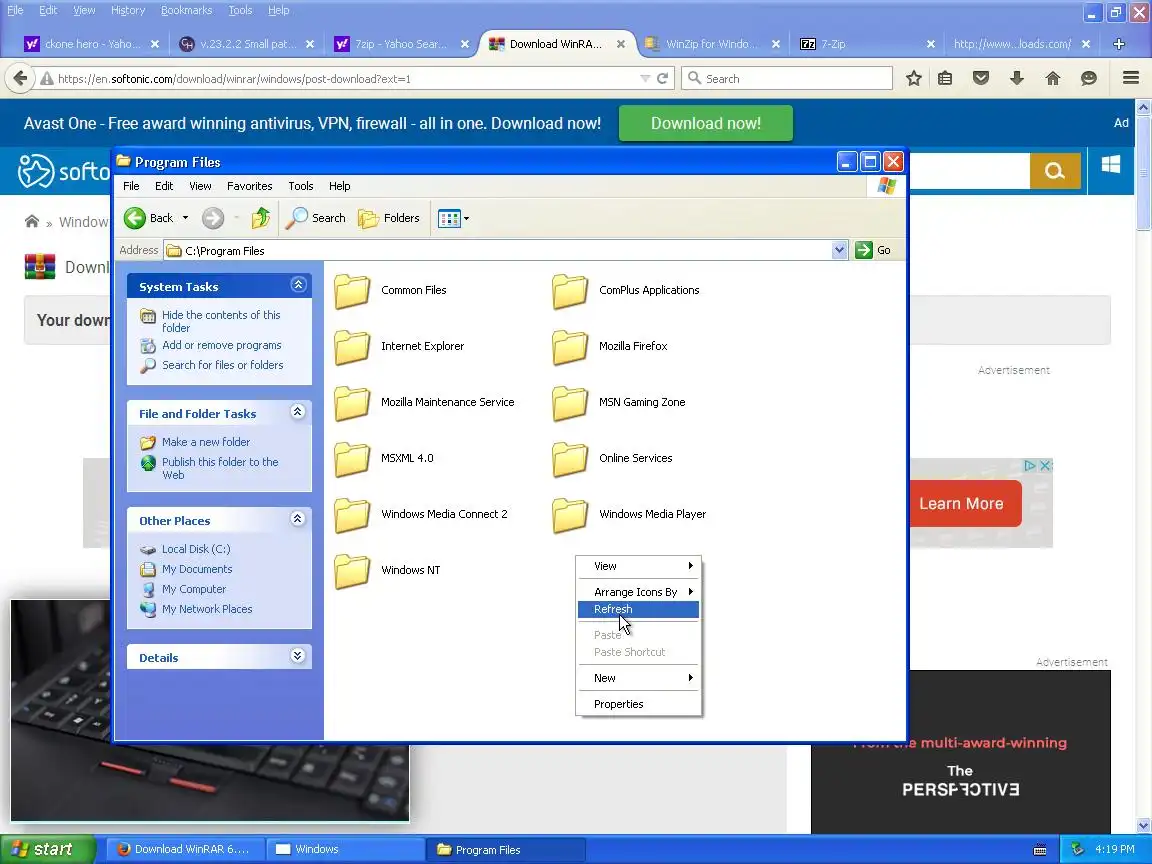The height and width of the screenshot is (864, 1152).
Task: Click Add or remove programs link
Action: point(221,345)
